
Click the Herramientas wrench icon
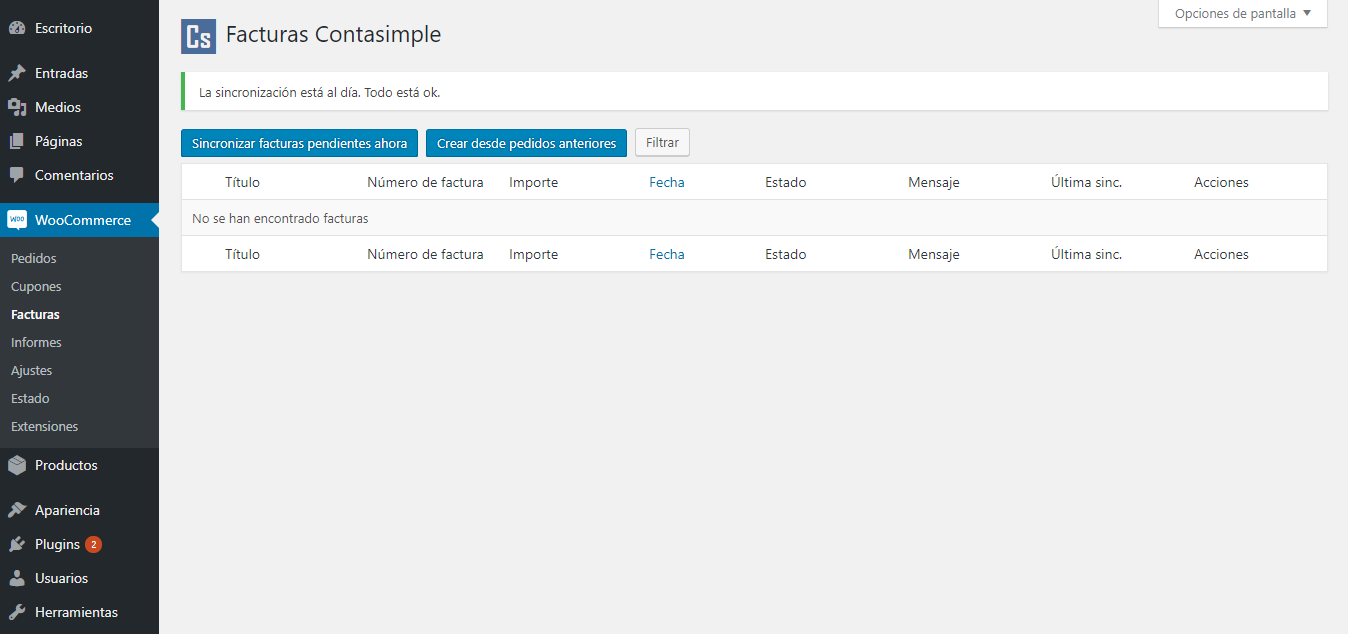pyautogui.click(x=17, y=613)
